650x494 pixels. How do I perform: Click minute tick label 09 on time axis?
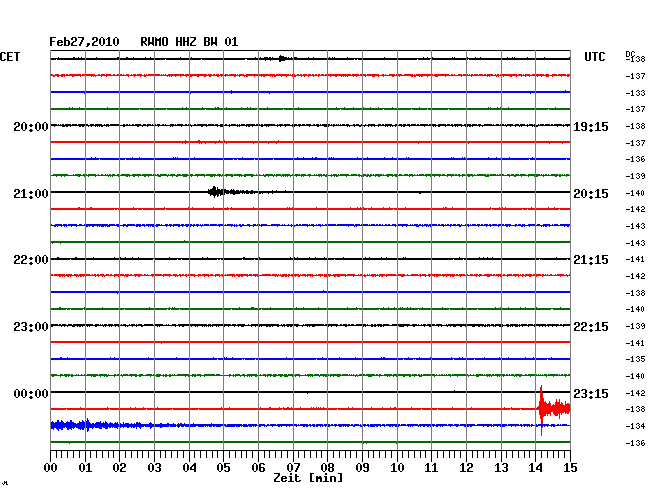click(x=362, y=468)
